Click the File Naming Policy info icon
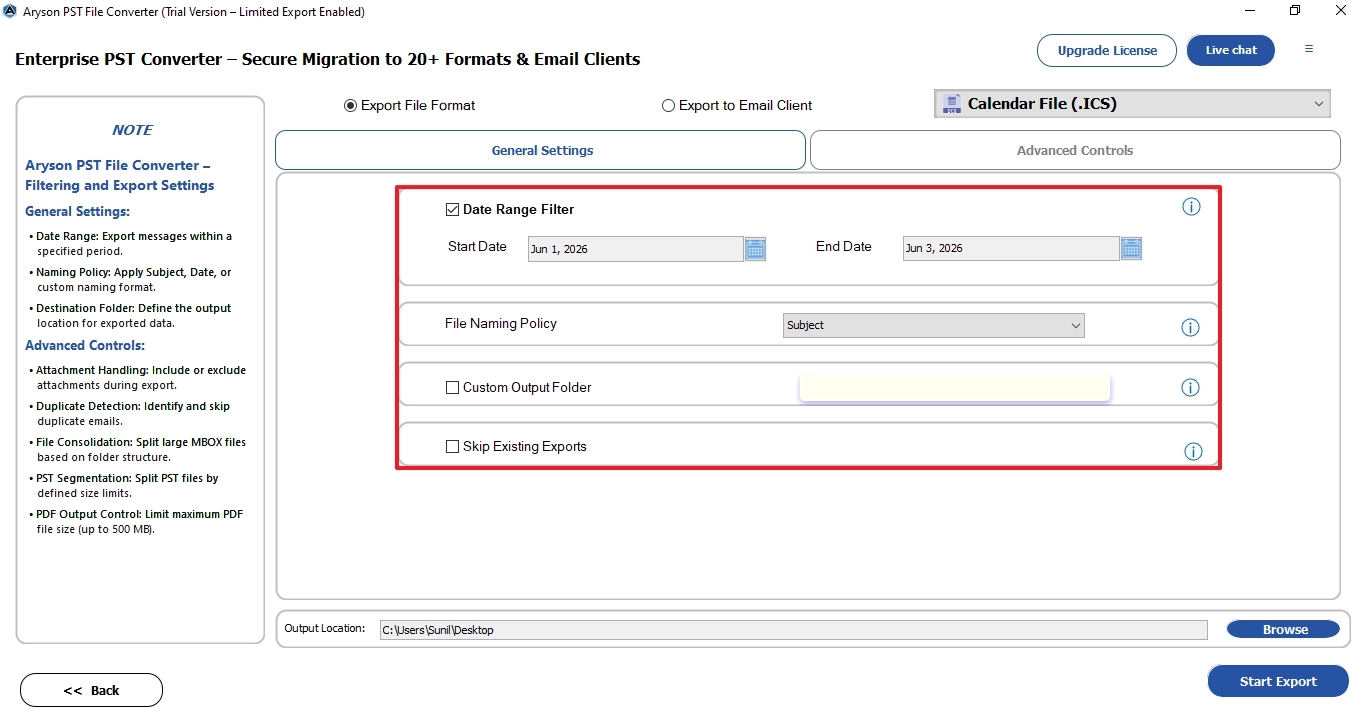Screen dimensions: 1366x728 point(1190,327)
